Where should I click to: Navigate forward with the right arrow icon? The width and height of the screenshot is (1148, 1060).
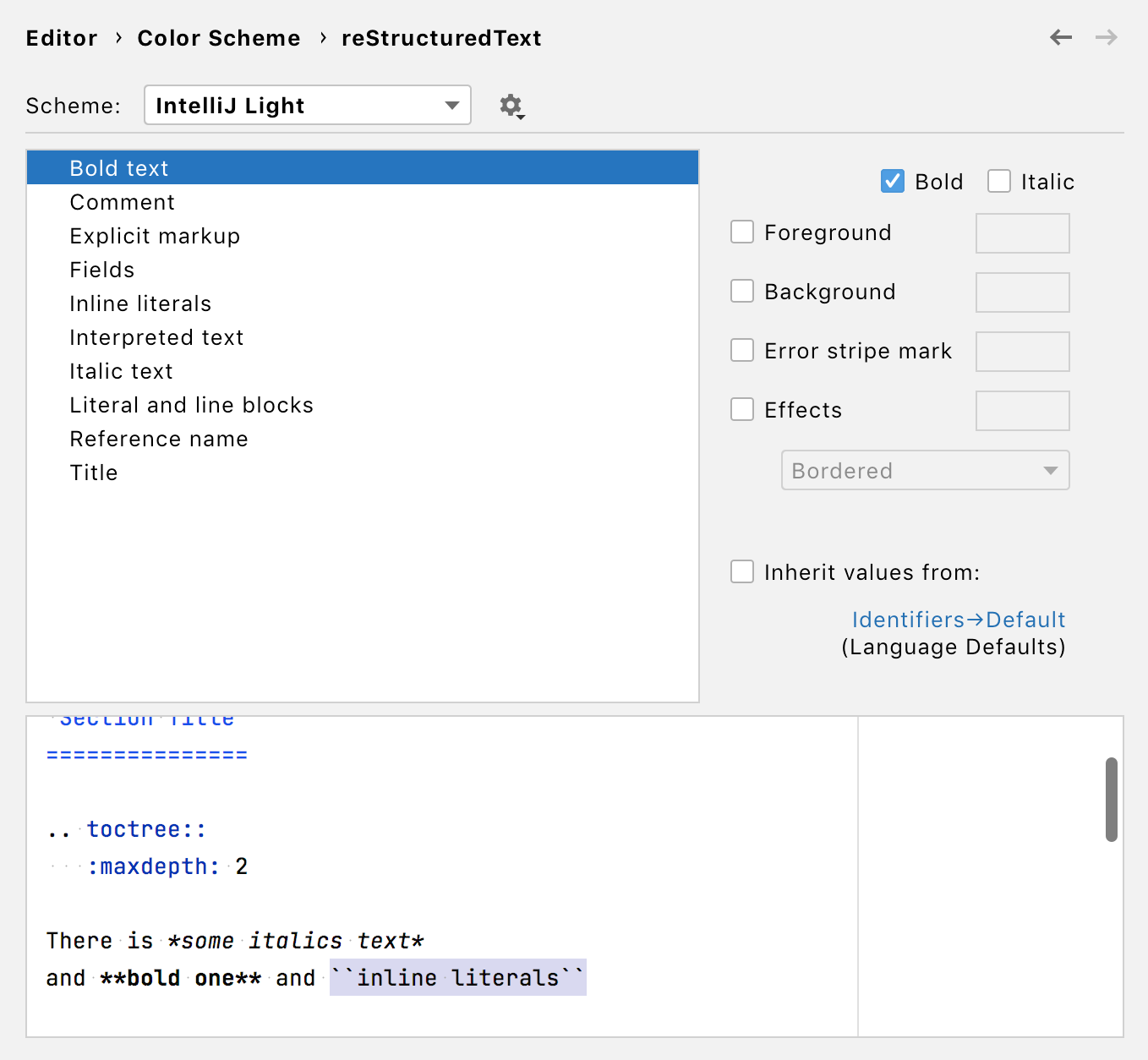pos(1107,37)
